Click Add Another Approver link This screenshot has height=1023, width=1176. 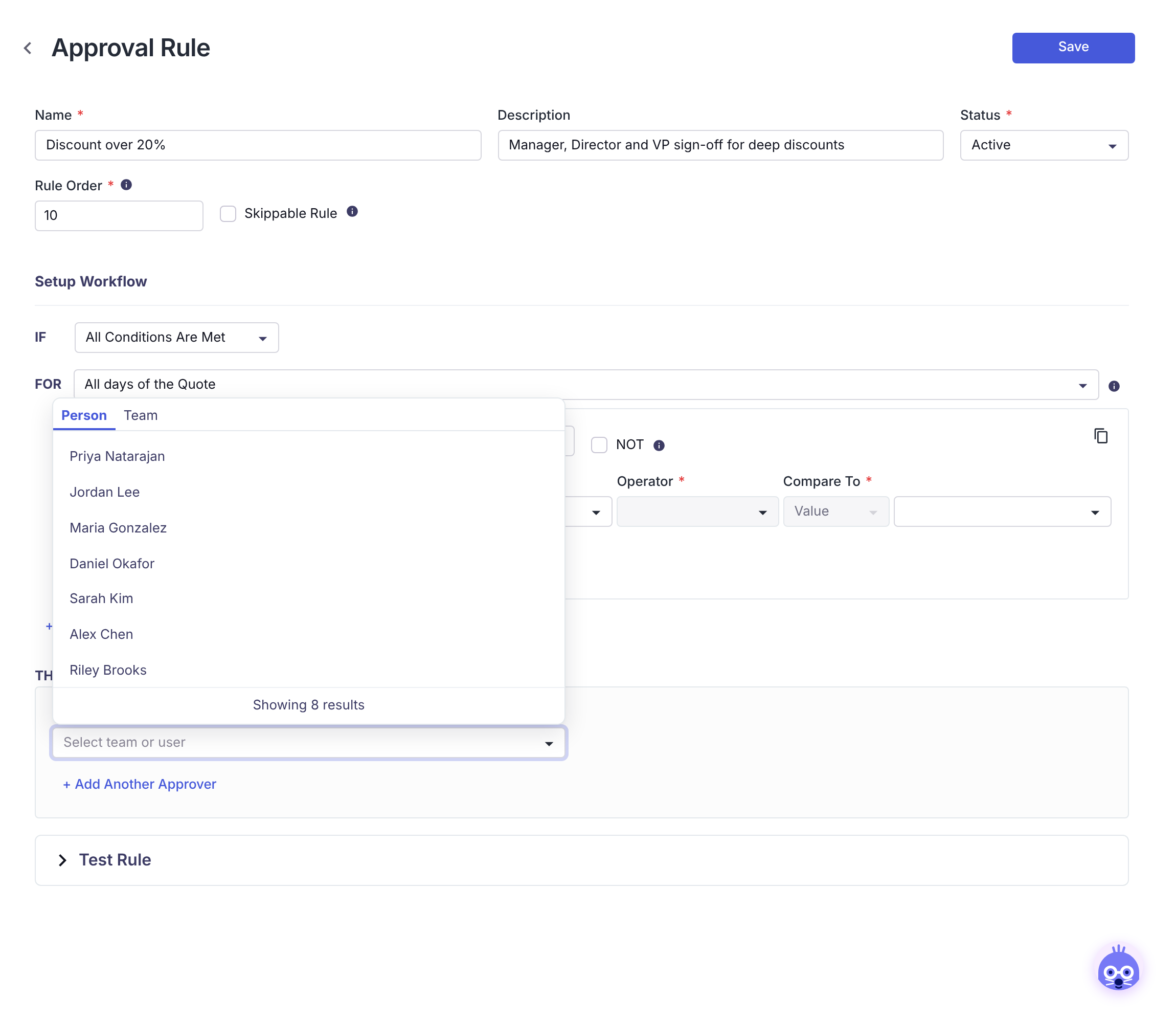pyautogui.click(x=140, y=784)
